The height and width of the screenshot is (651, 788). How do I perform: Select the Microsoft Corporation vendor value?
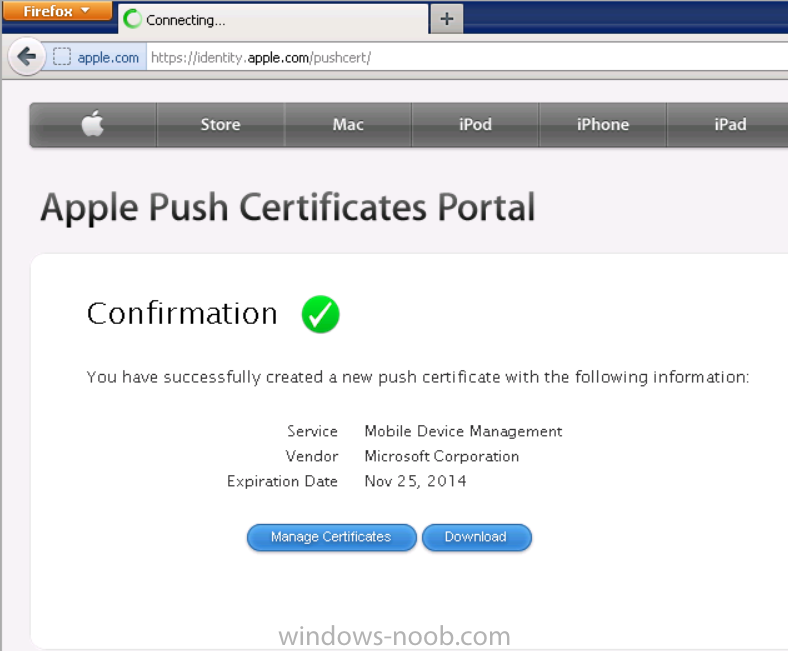442,456
